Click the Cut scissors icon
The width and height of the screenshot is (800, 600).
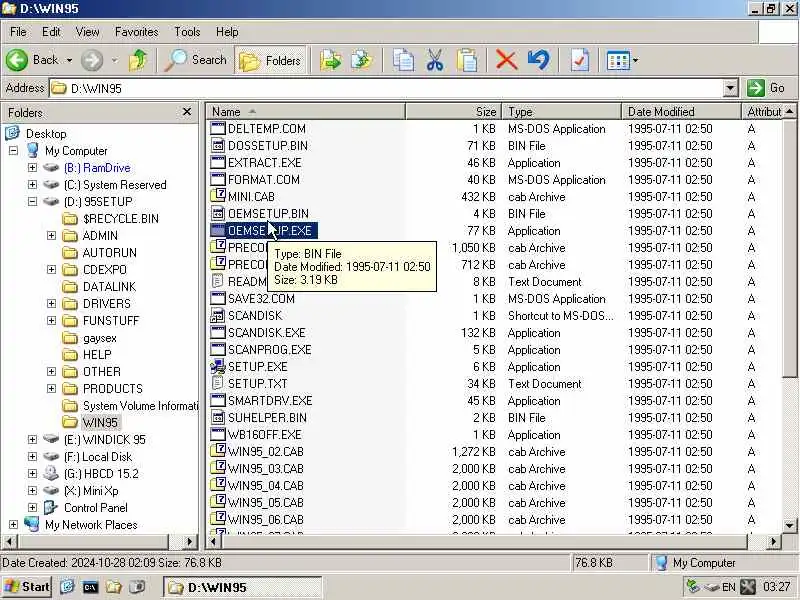pos(435,60)
